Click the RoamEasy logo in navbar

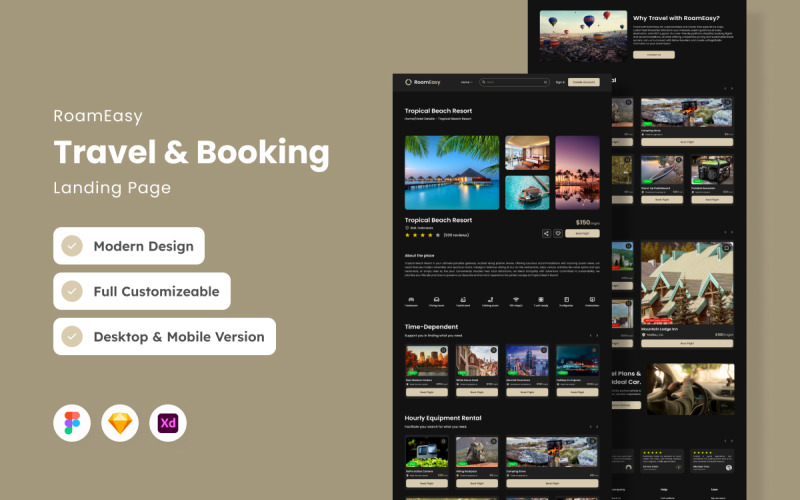pos(422,82)
